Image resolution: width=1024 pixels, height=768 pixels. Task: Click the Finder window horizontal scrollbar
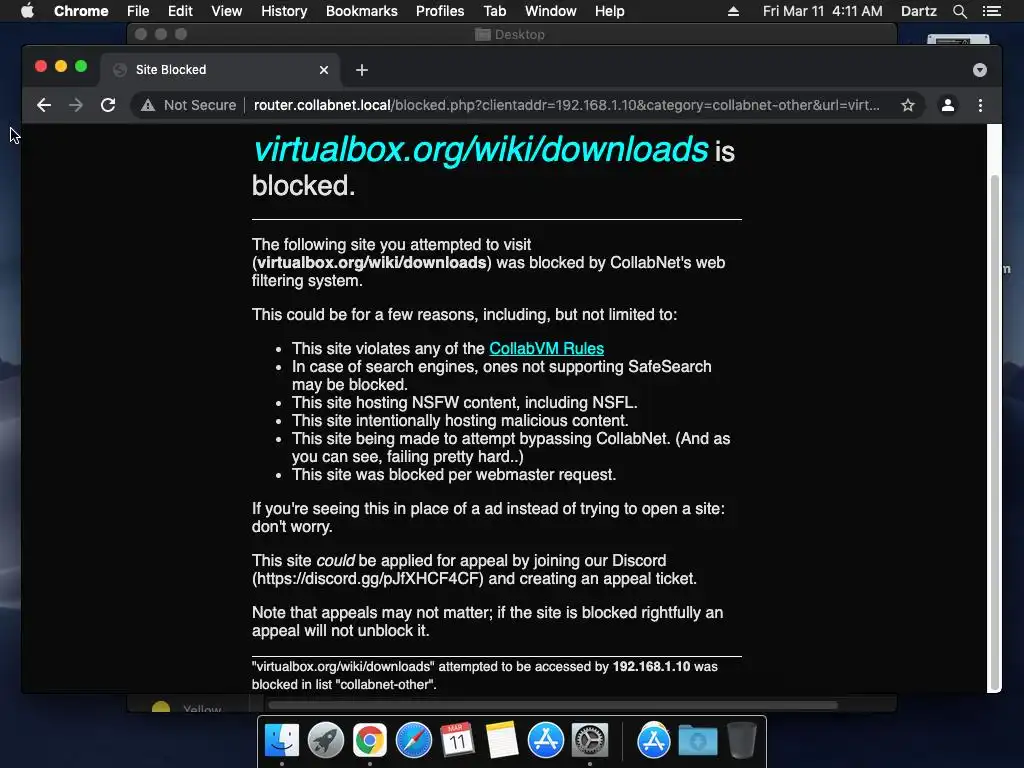[552, 705]
